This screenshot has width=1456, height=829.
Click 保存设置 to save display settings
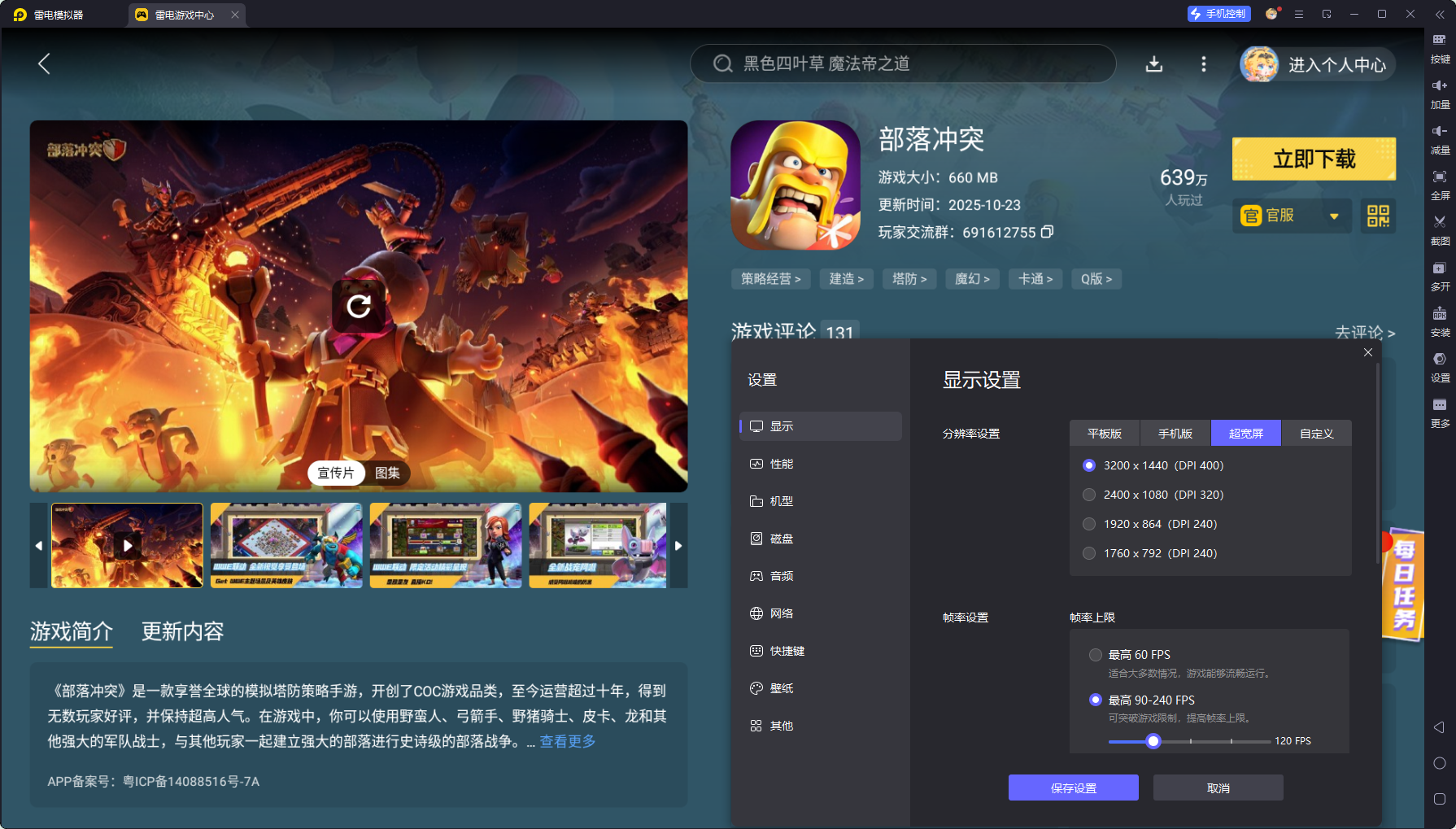tap(1074, 788)
